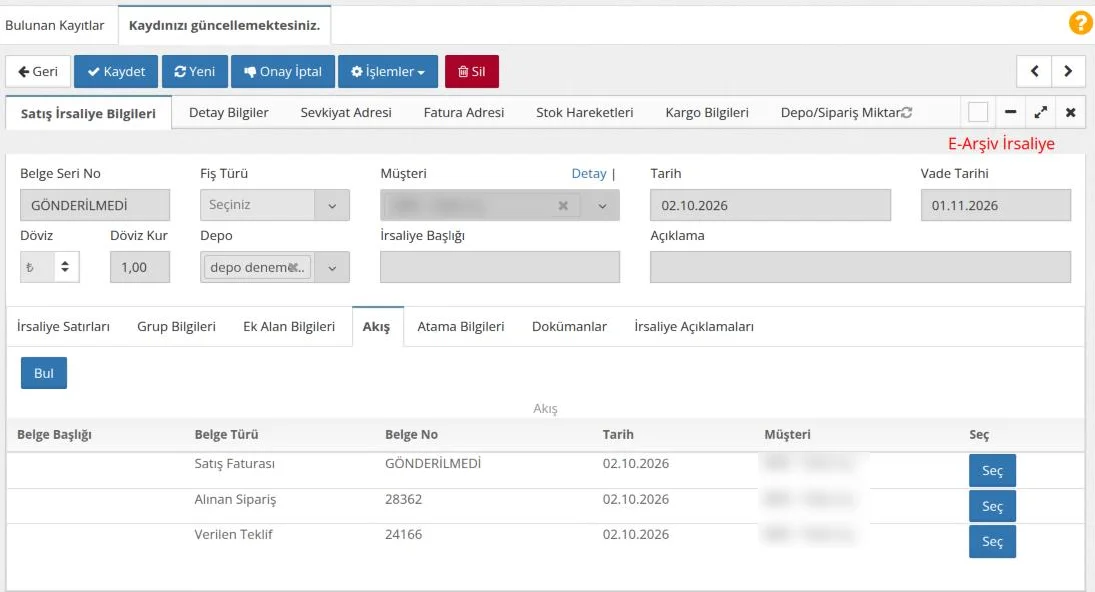Click the Tarih date field
This screenshot has width=1095, height=592.
pos(770,205)
